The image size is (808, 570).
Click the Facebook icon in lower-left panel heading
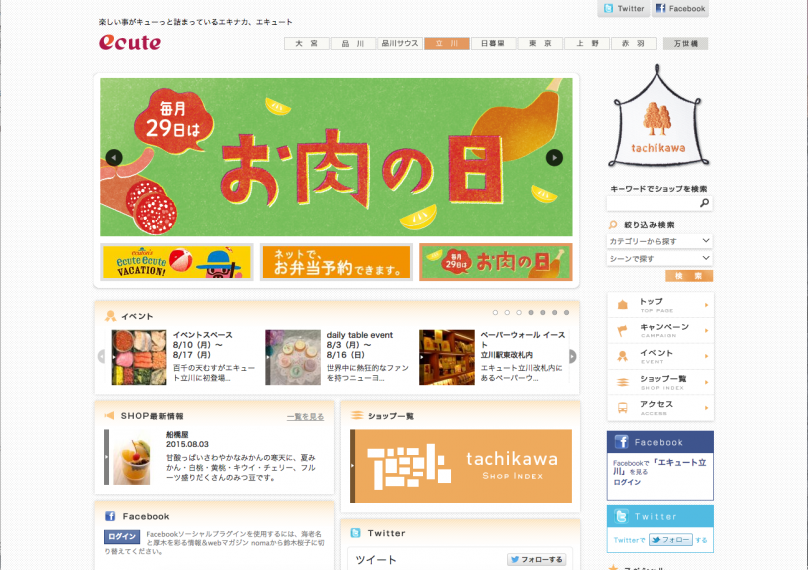pyautogui.click(x=110, y=516)
